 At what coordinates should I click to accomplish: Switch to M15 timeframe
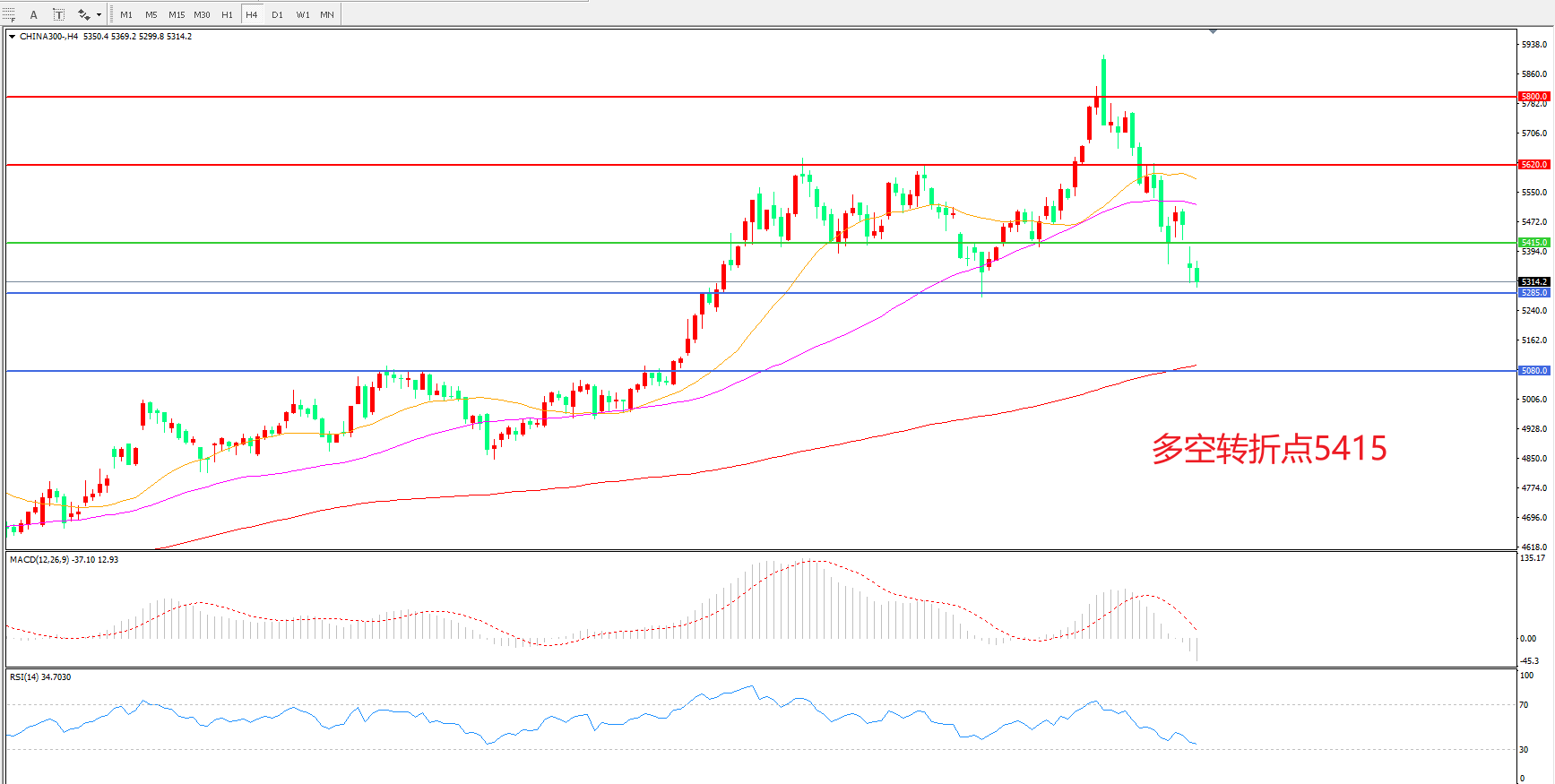177,14
